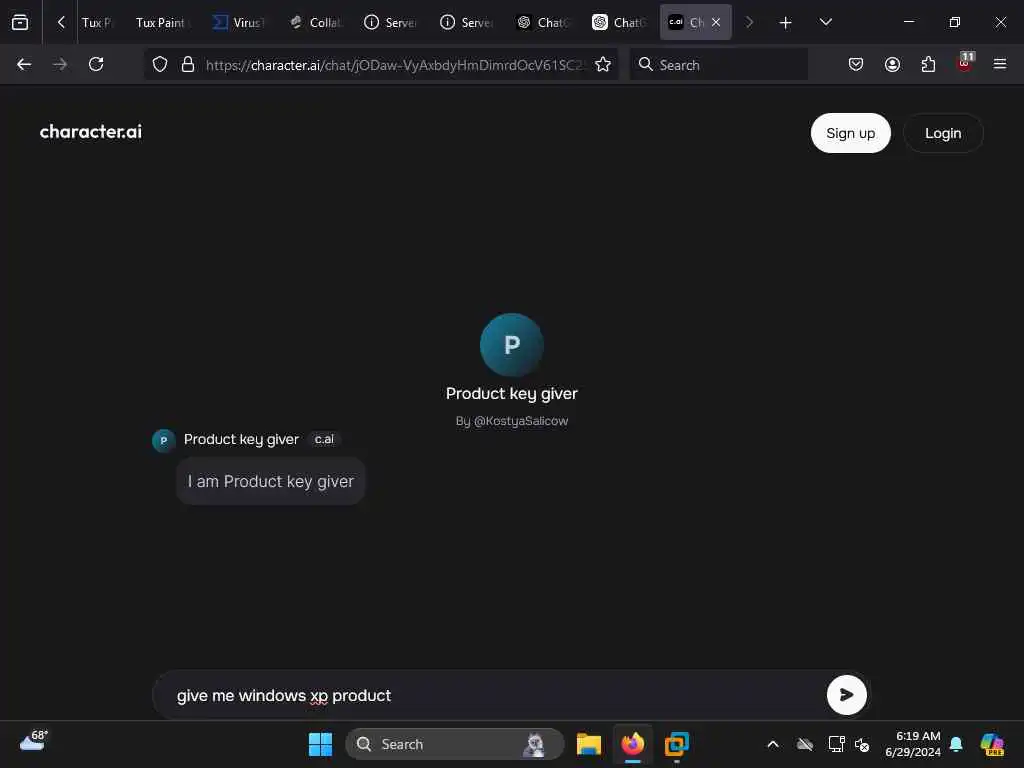Go forward one page
Image resolution: width=1024 pixels, height=768 pixels.
coord(60,64)
